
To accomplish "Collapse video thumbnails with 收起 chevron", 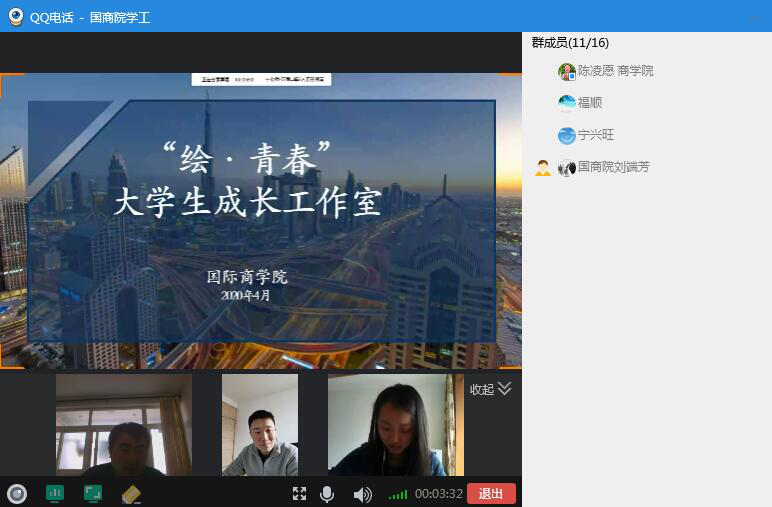I will click(x=491, y=389).
